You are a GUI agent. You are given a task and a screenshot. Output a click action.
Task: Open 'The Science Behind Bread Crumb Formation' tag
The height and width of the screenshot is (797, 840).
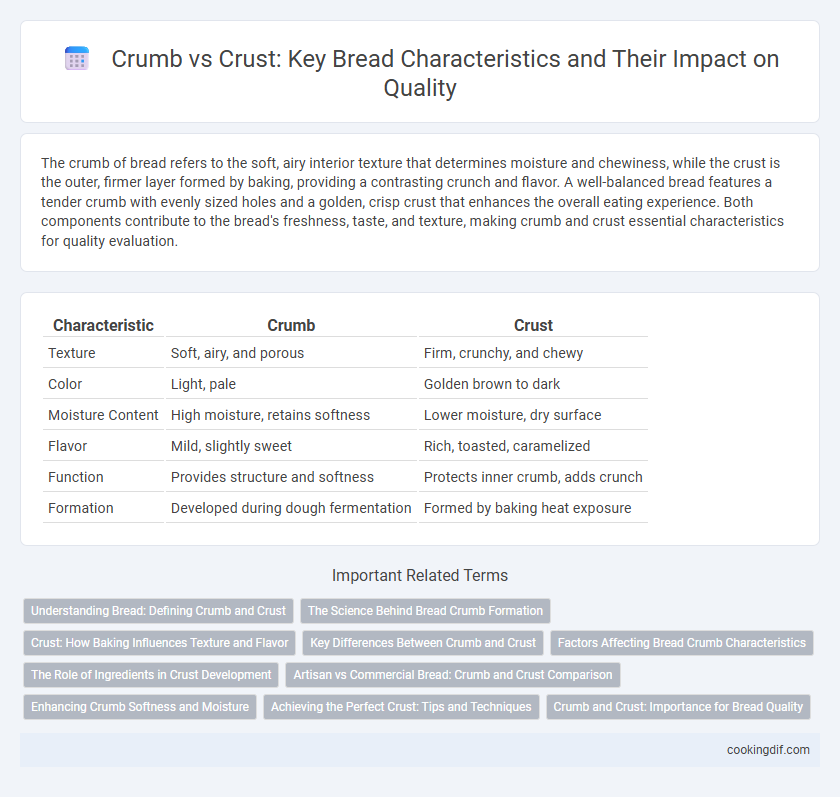[425, 611]
